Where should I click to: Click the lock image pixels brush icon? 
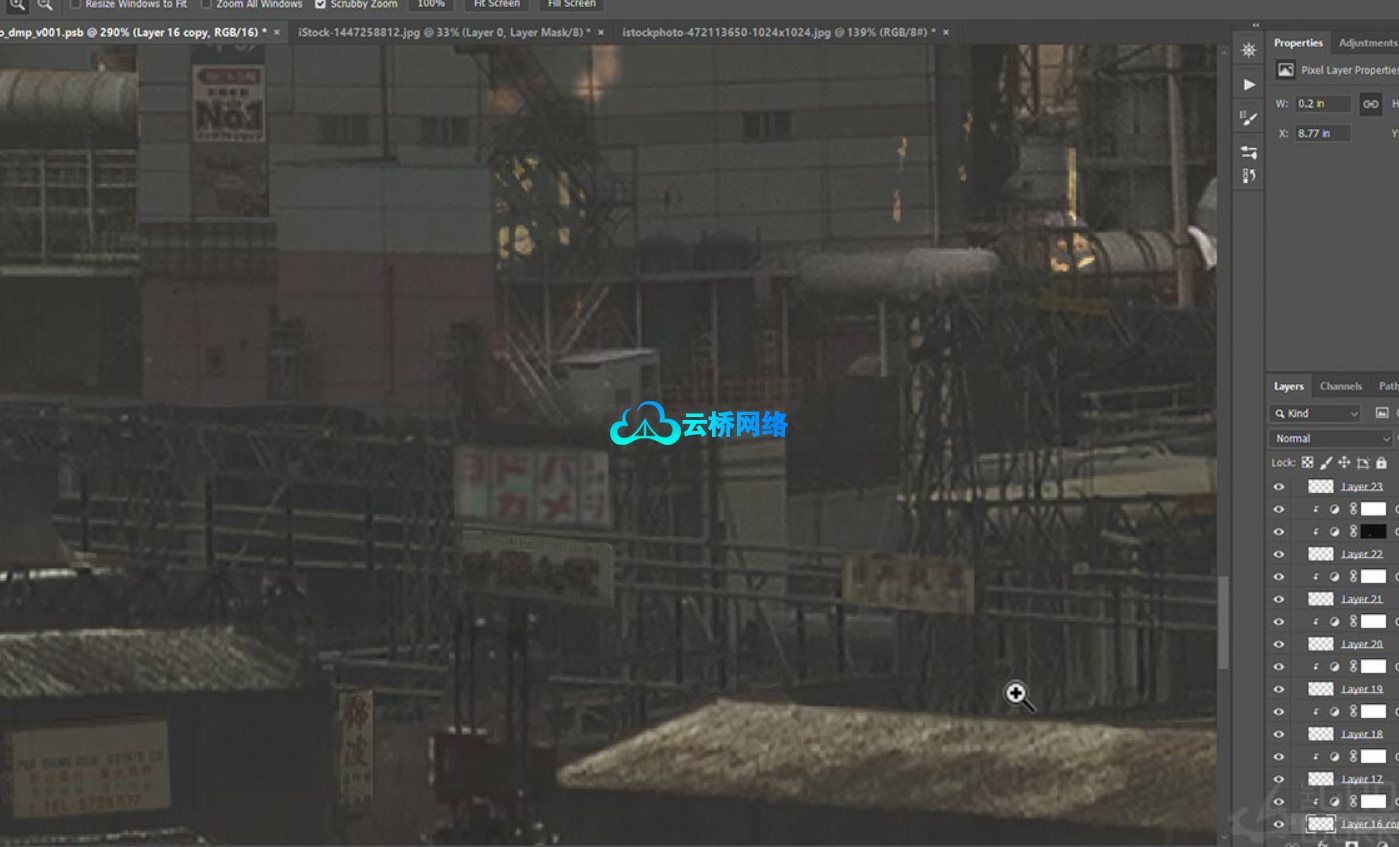pos(1326,463)
